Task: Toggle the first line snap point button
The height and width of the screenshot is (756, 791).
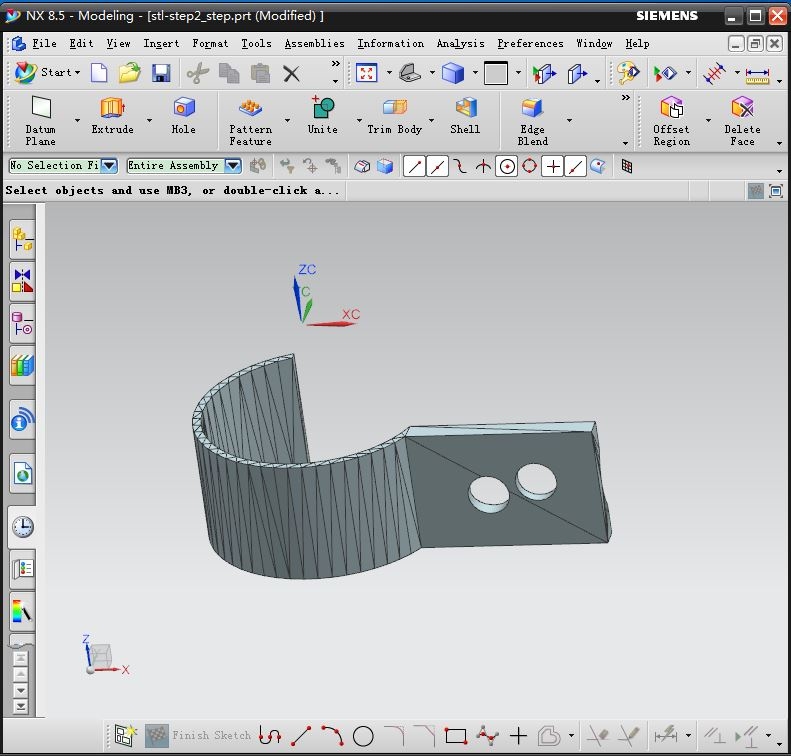Action: pyautogui.click(x=414, y=166)
